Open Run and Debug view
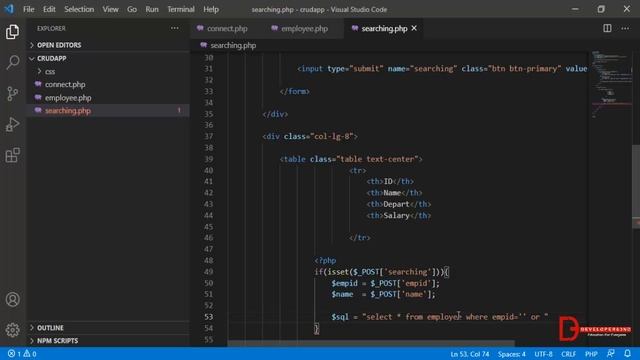The width and height of the screenshot is (640, 360). pyautogui.click(x=13, y=124)
